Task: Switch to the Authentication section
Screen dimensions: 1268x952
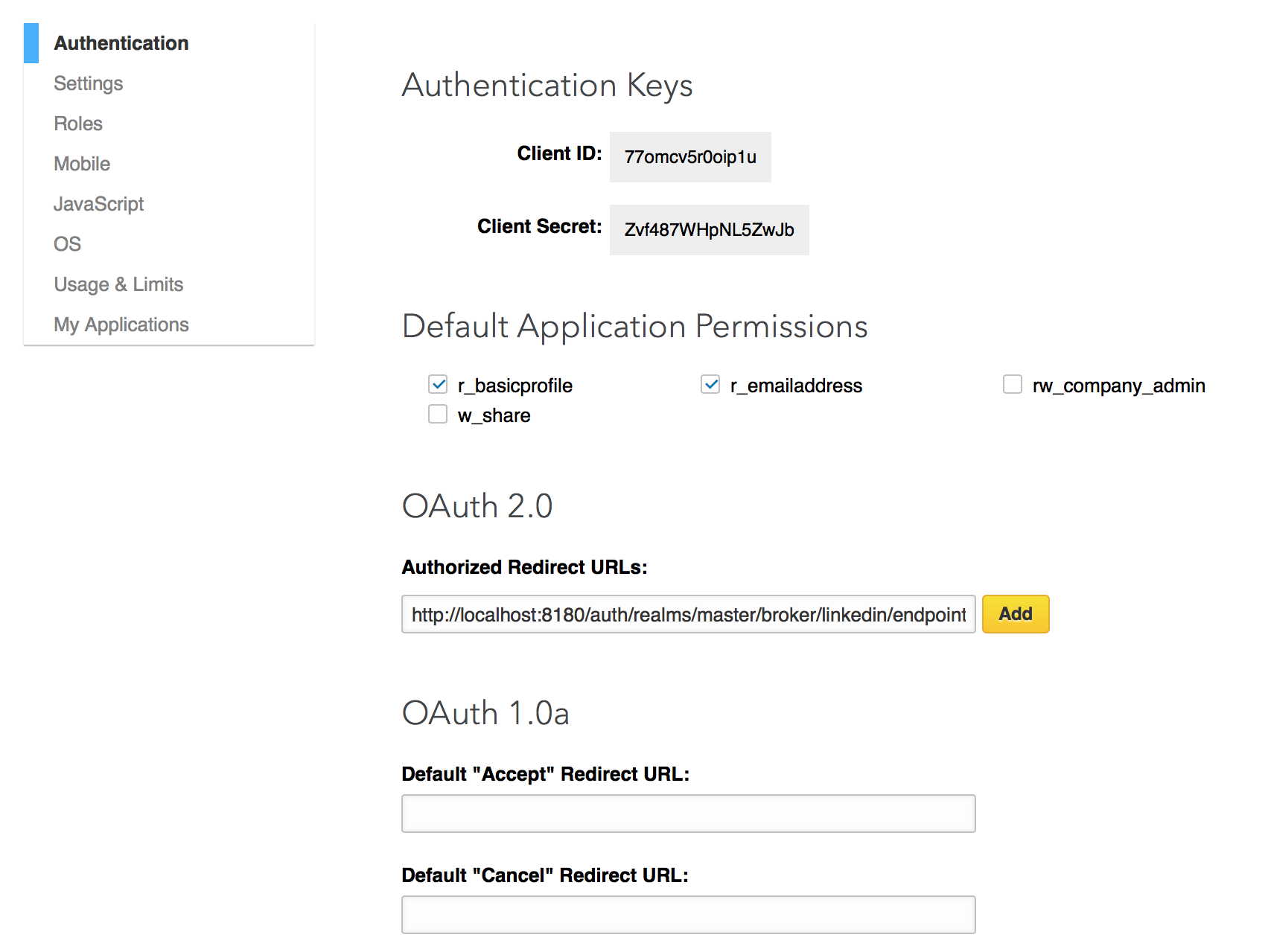Action: pyautogui.click(x=121, y=43)
